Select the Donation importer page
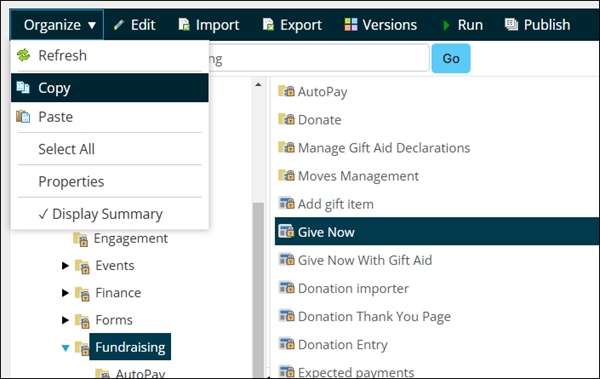The width and height of the screenshot is (600, 379). [x=353, y=288]
